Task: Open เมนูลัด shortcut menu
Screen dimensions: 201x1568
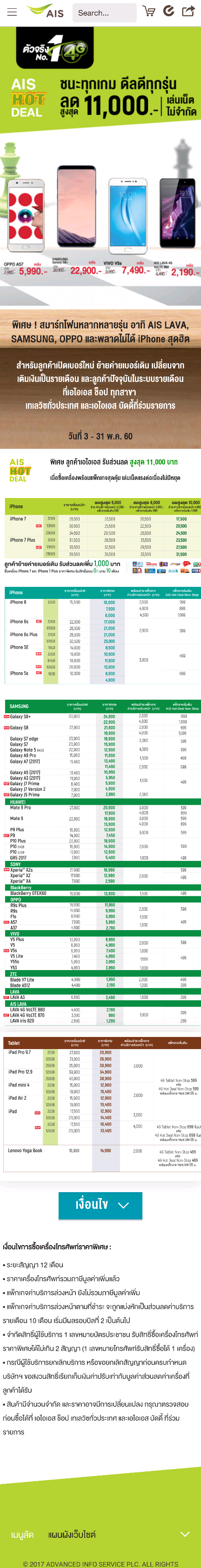Action: (22, 1535)
